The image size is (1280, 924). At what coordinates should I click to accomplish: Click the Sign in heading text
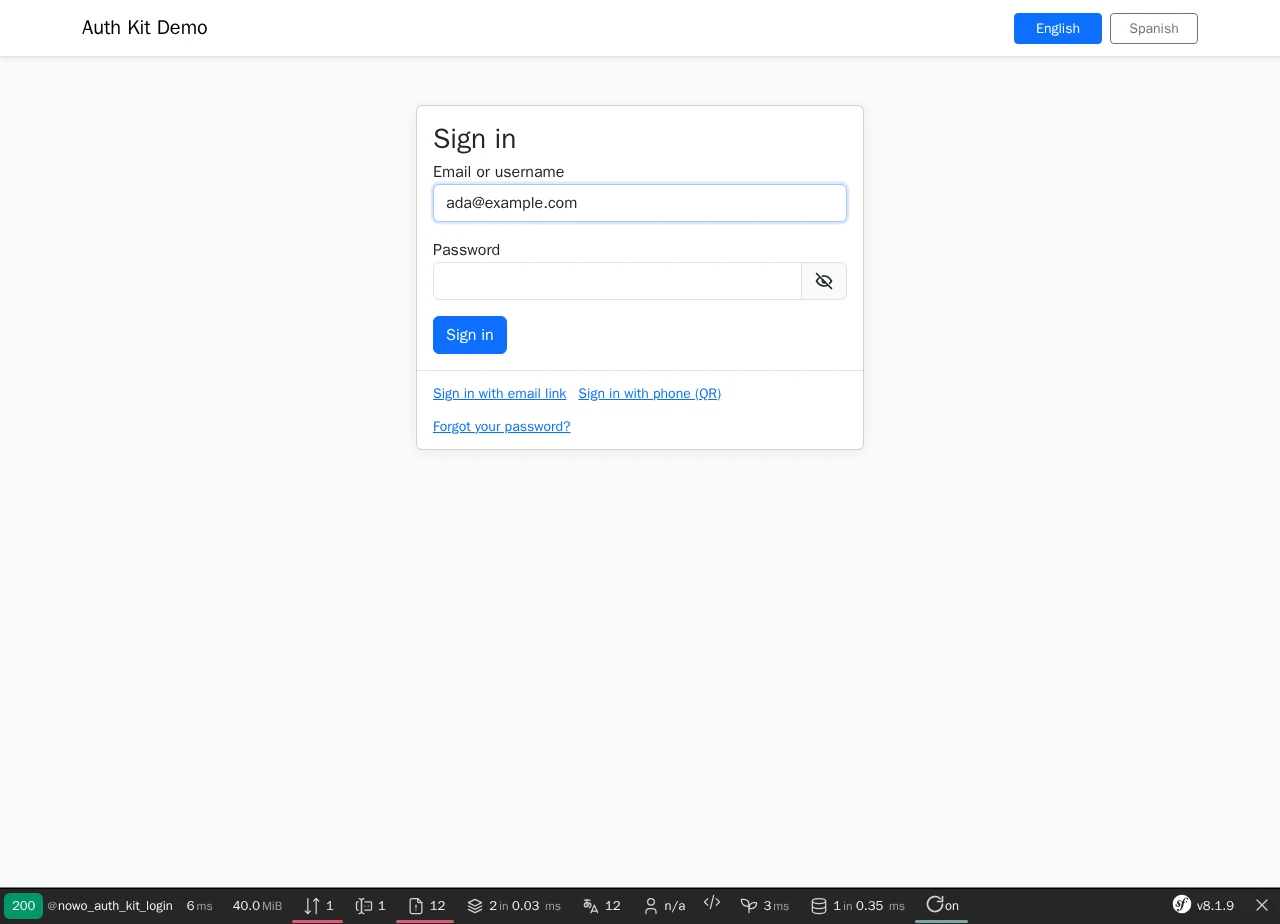(475, 139)
